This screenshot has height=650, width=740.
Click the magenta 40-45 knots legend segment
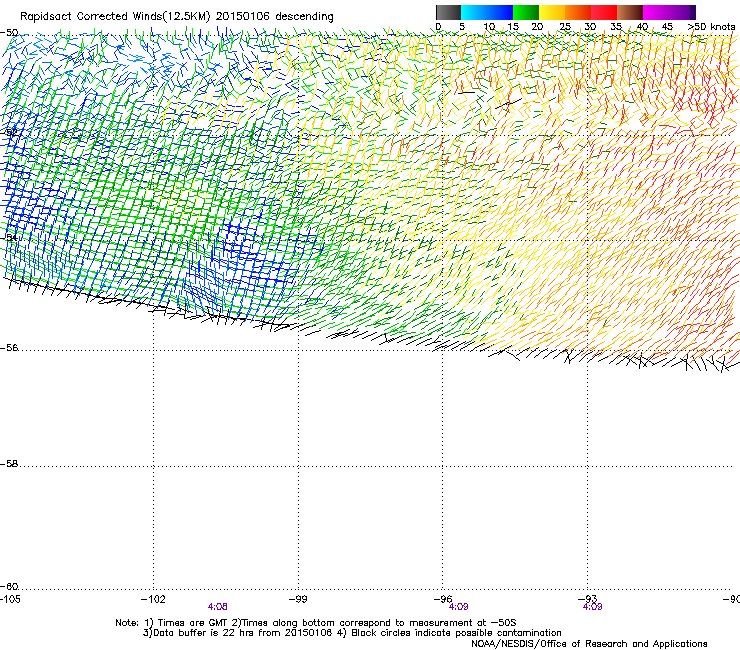coord(656,12)
